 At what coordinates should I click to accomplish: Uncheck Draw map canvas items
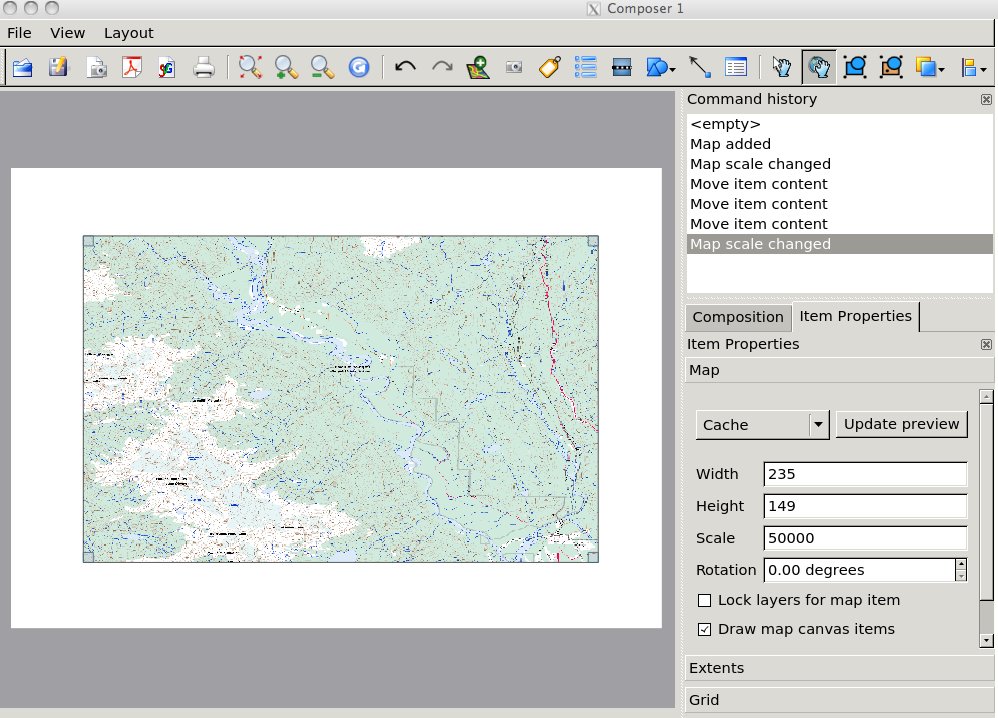tap(705, 630)
